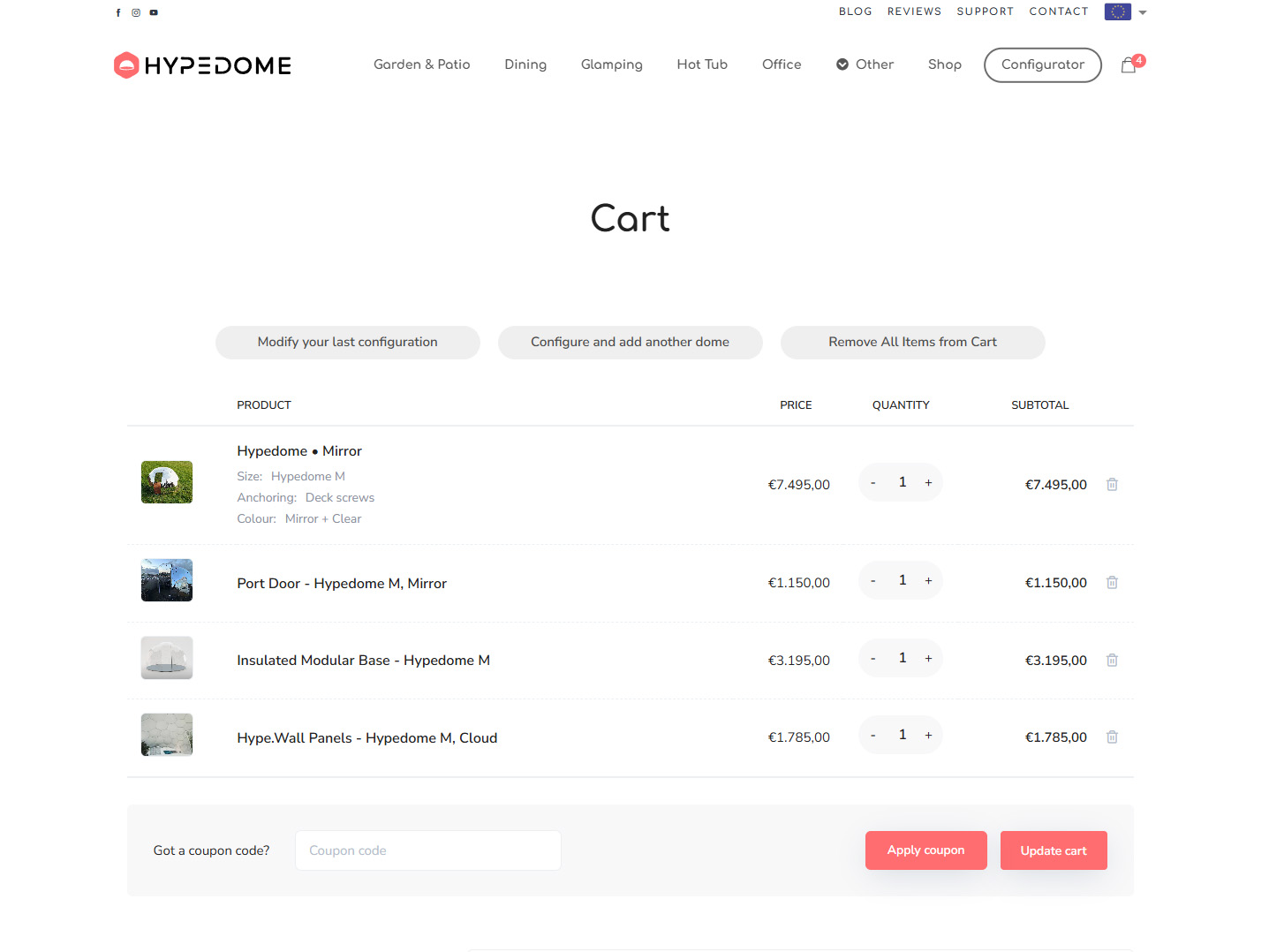Viewport: 1269px width, 952px height.
Task: Remove Insulated Modular Base via trash icon
Action: 1112,660
